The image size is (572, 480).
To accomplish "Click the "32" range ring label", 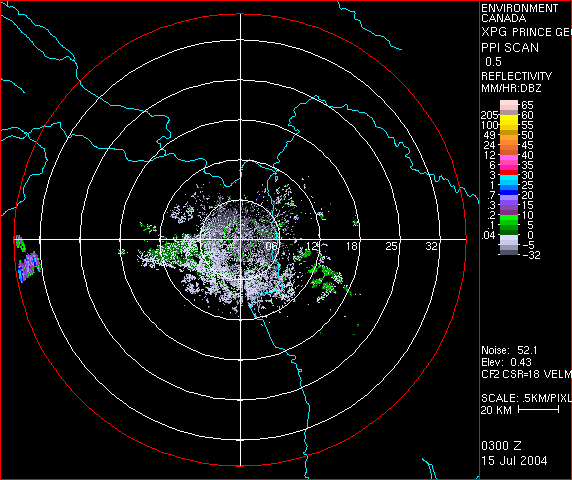I will 432,246.
